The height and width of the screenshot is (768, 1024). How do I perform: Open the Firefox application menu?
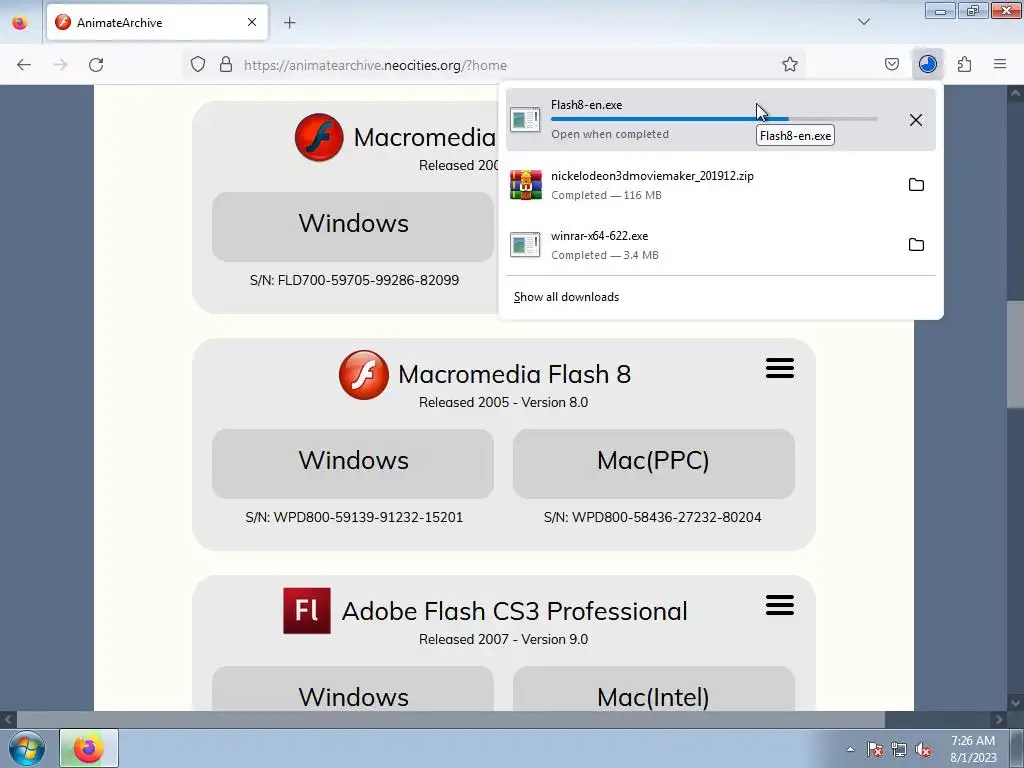1000,65
